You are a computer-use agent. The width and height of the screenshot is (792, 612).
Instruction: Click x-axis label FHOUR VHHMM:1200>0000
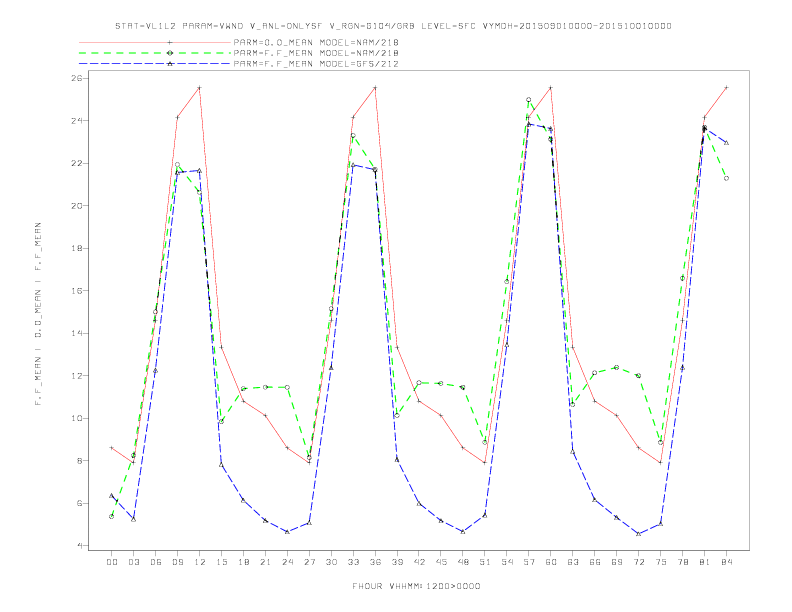pos(416,586)
